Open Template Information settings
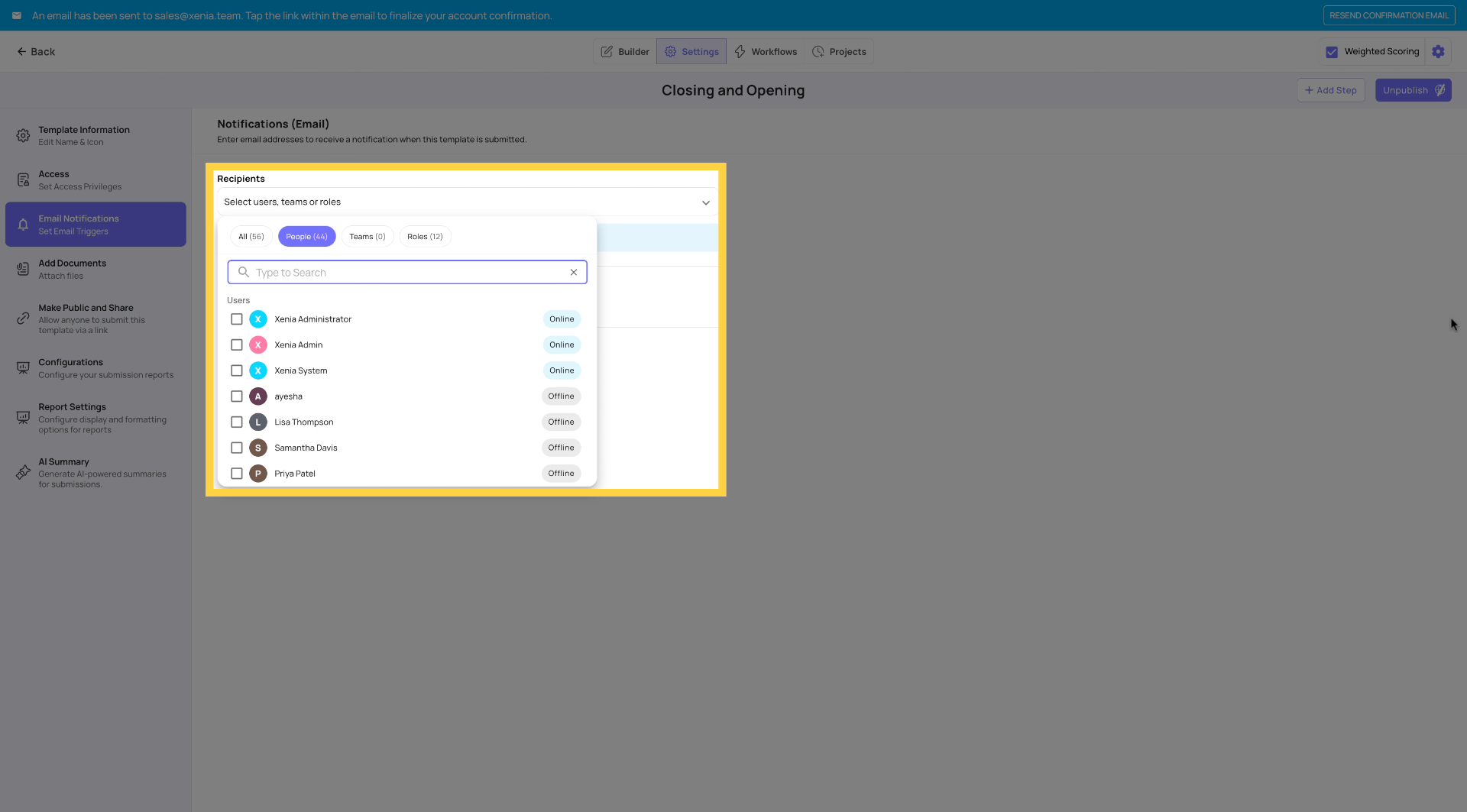This screenshot has height=812, width=1467. (x=96, y=136)
